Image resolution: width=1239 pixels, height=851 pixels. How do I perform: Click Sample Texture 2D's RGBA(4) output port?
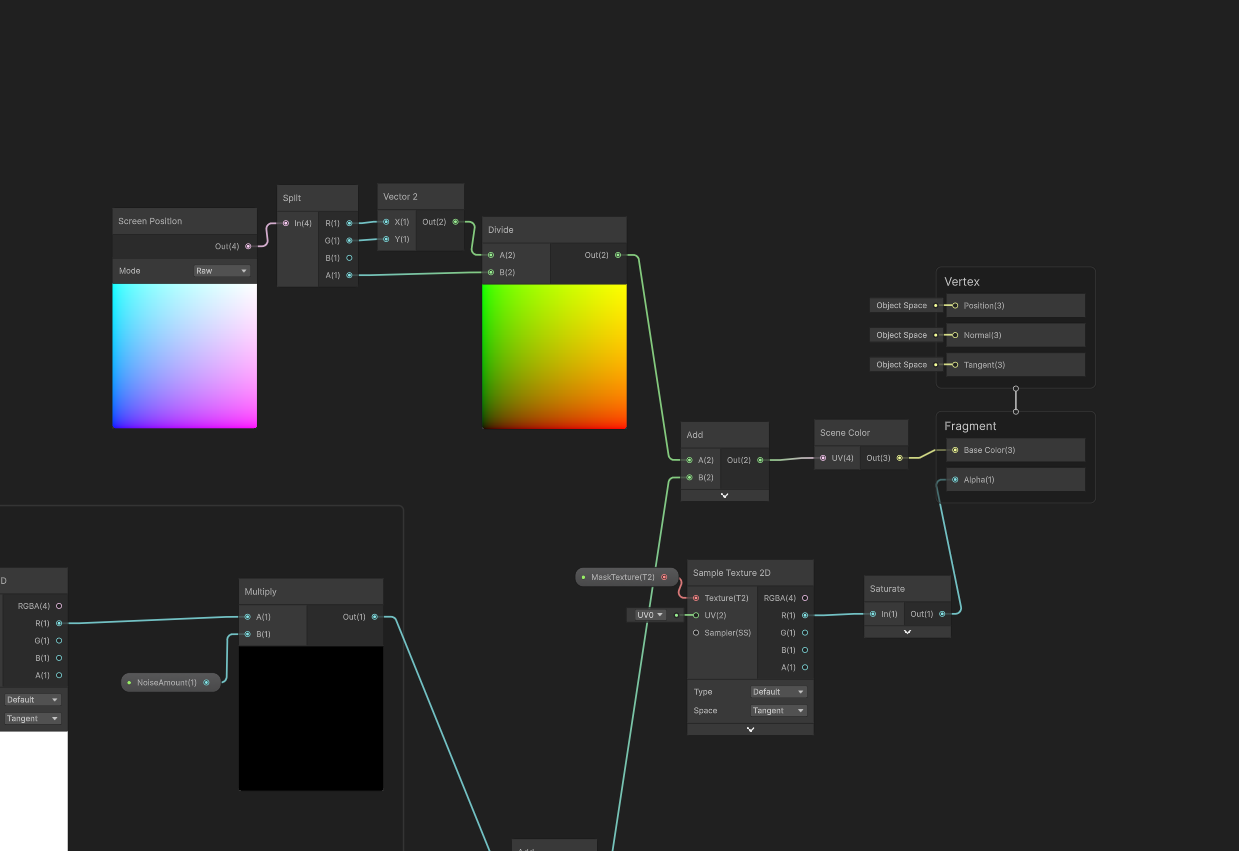(x=805, y=598)
